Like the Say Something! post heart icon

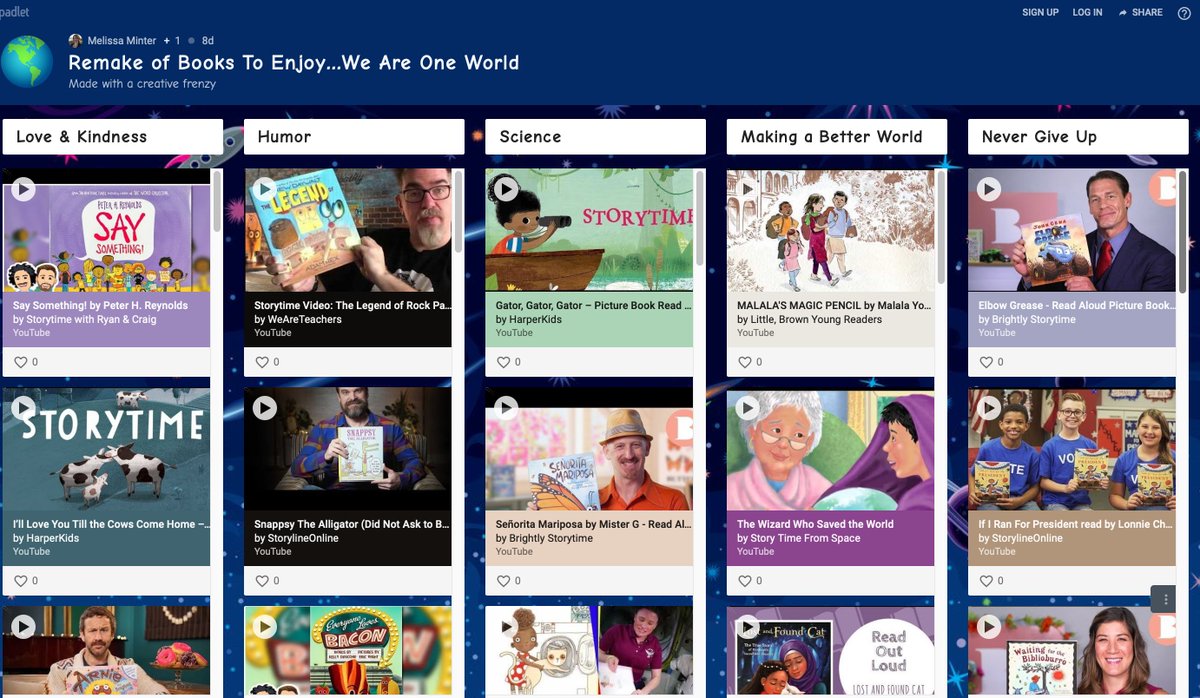tap(20, 362)
